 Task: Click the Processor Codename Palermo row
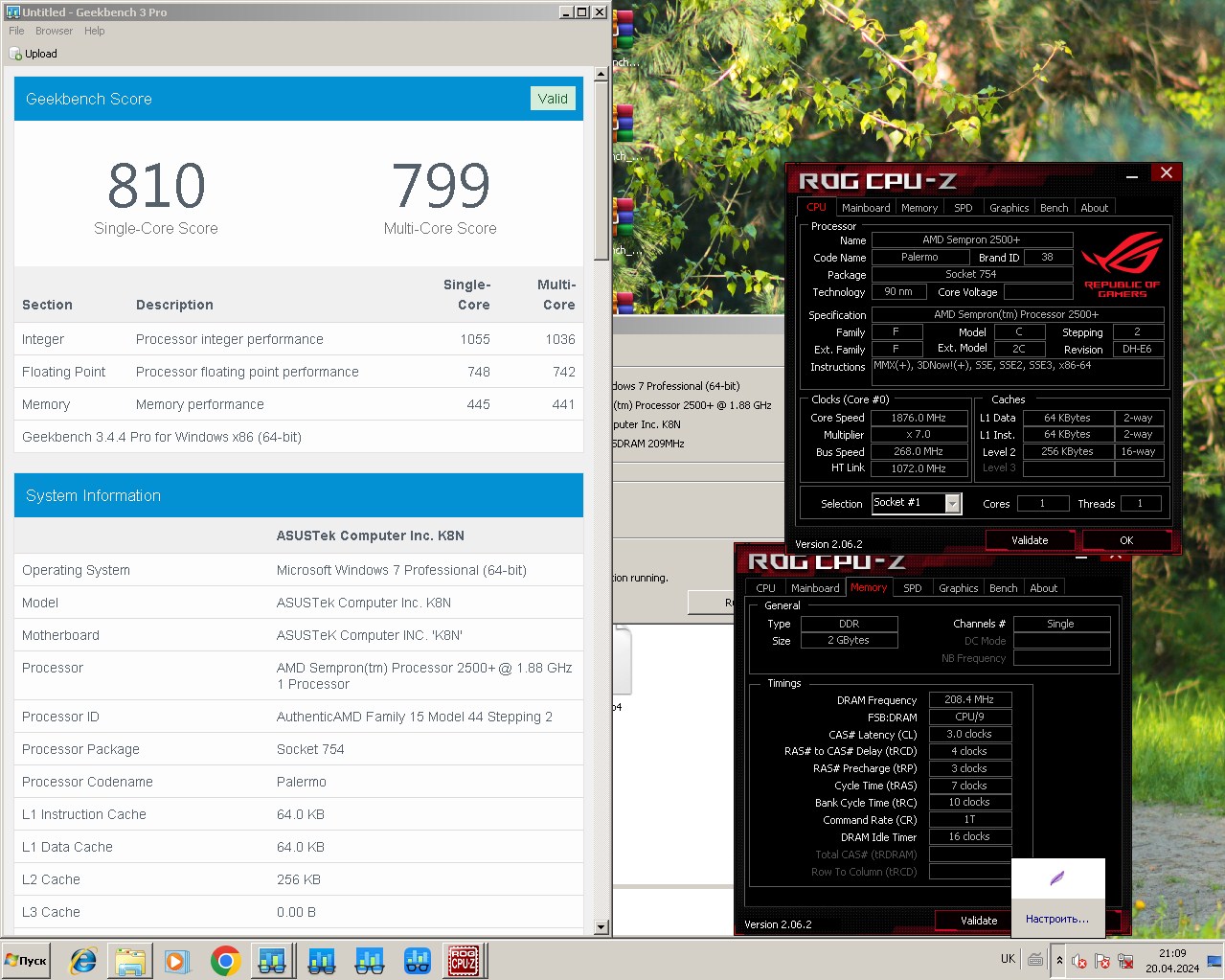click(299, 782)
